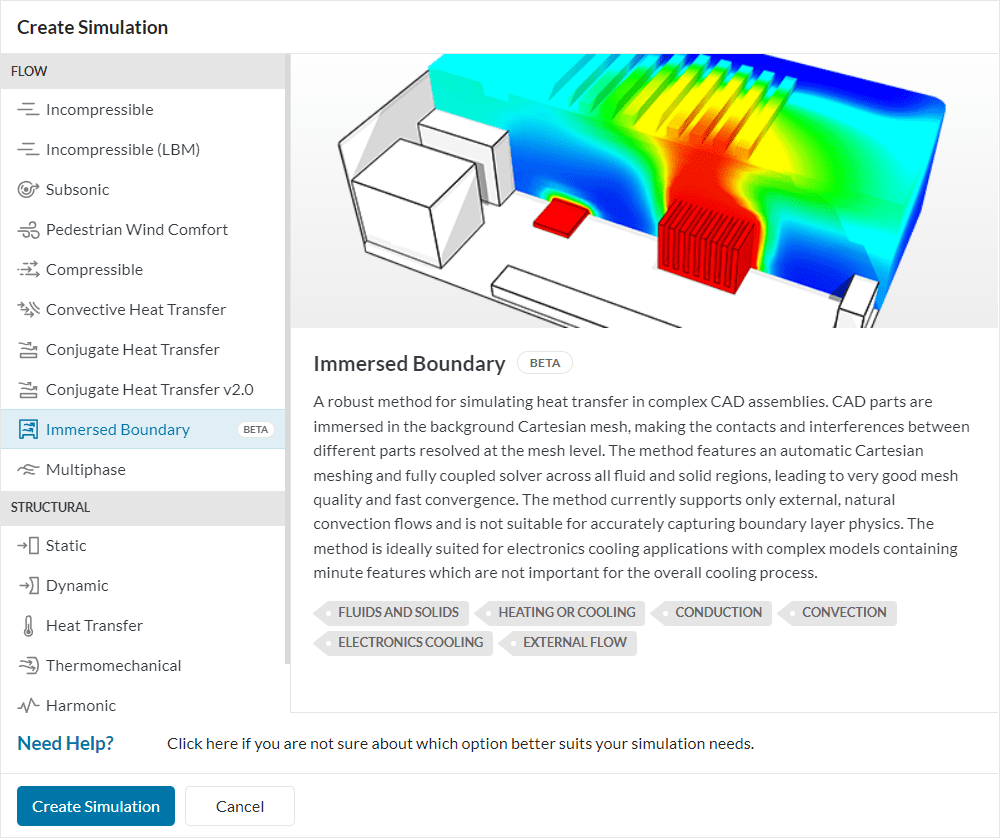The image size is (1000, 838).
Task: Select the Multiphase icon
Action: [x=28, y=470]
